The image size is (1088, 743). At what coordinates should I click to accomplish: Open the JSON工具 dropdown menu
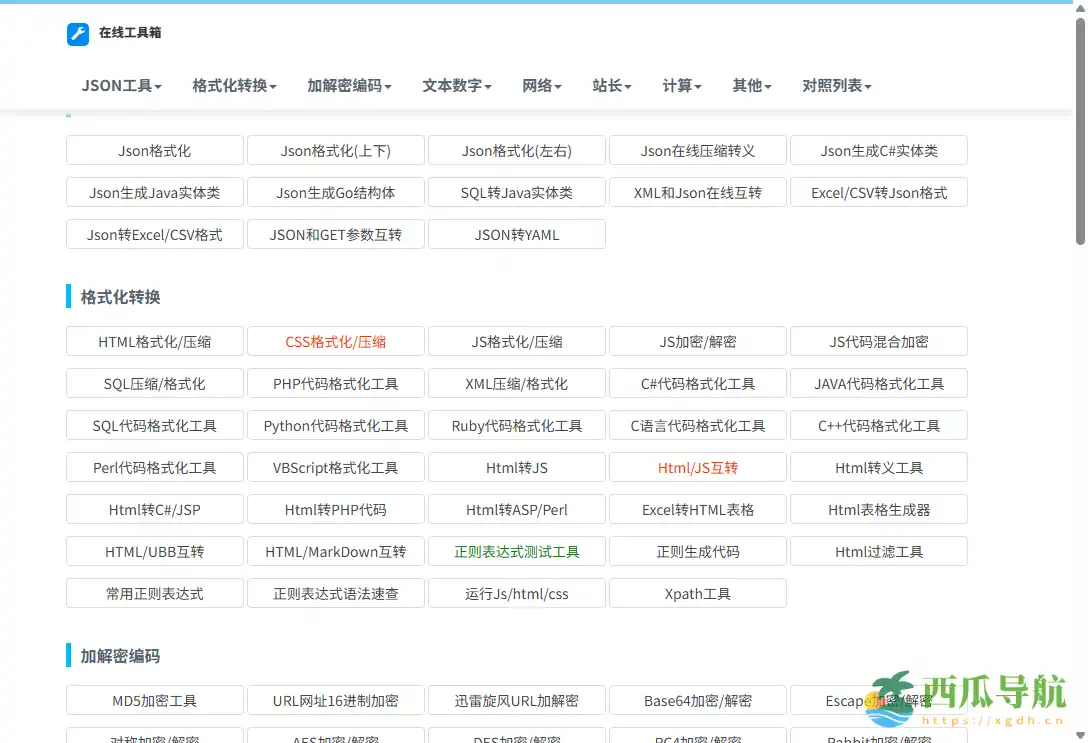pos(120,86)
